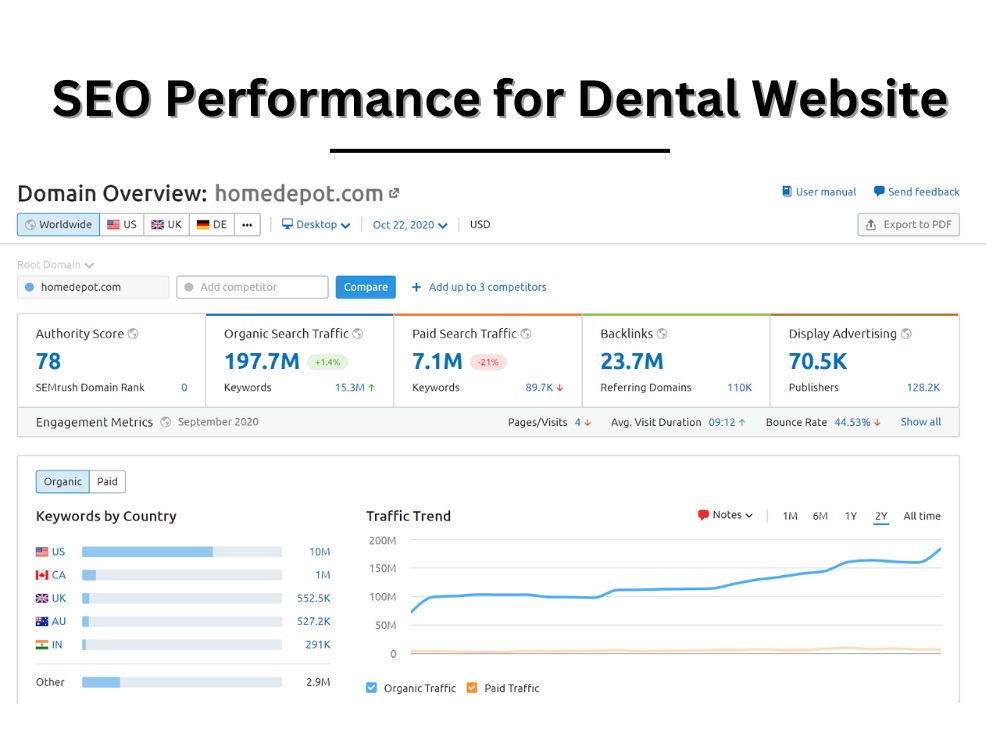Click the 10M US keywords count
The height and width of the screenshot is (750, 1000).
tap(320, 552)
